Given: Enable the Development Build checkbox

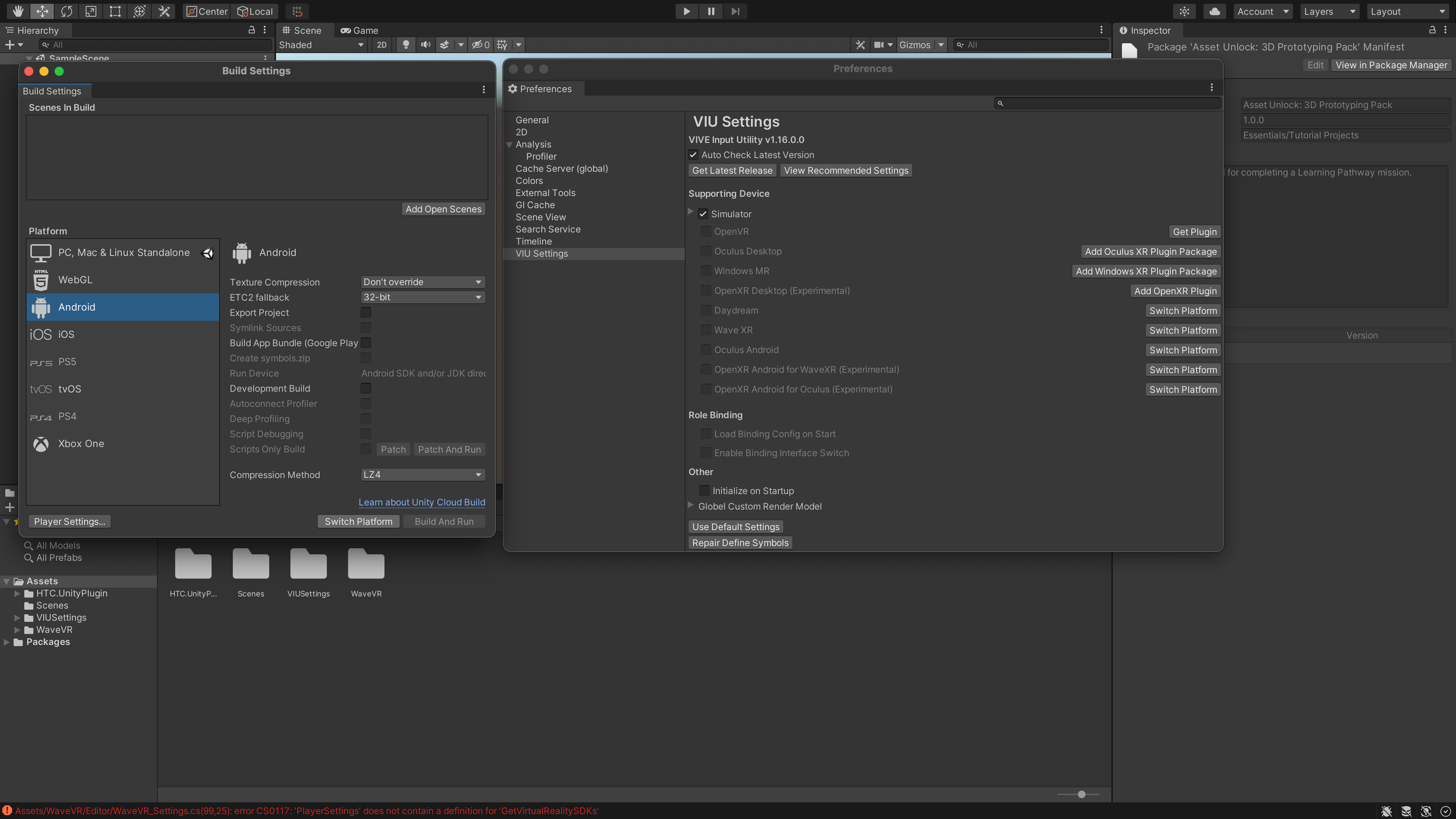Looking at the screenshot, I should [366, 388].
